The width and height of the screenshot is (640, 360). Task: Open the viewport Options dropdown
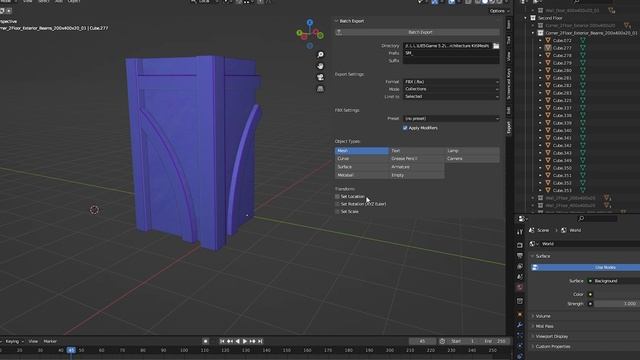[499, 11]
